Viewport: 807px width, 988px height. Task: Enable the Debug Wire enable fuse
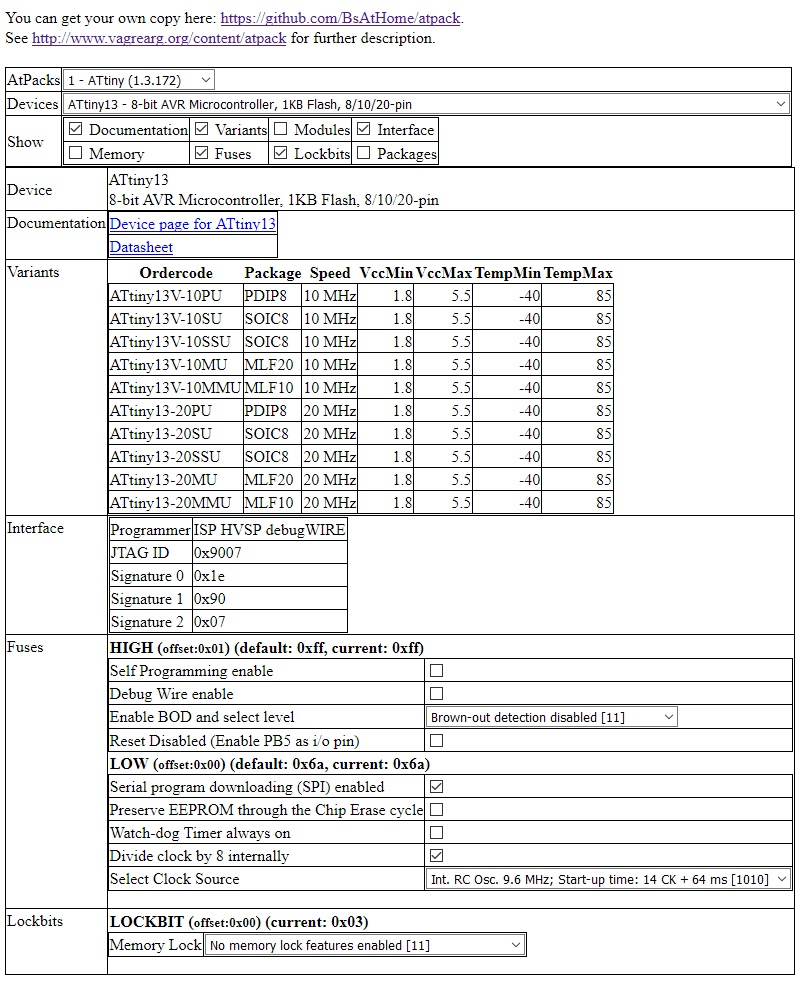point(434,694)
